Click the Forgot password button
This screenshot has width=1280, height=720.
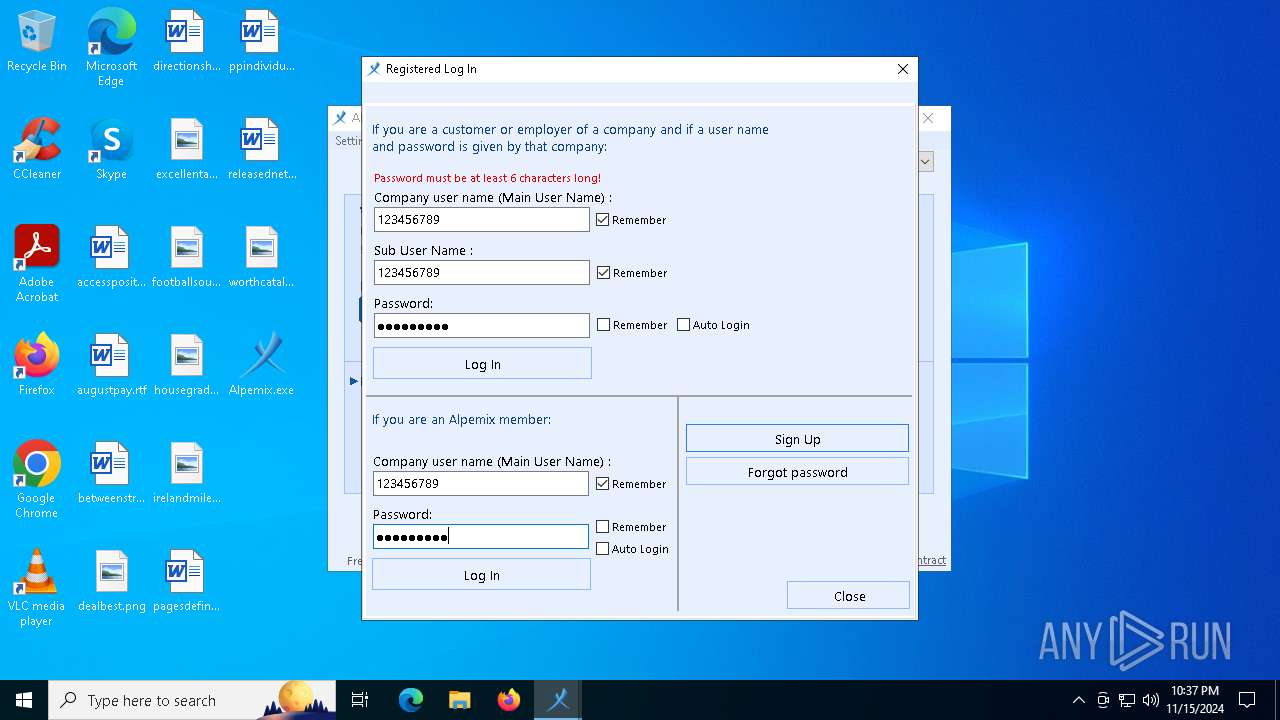797,472
